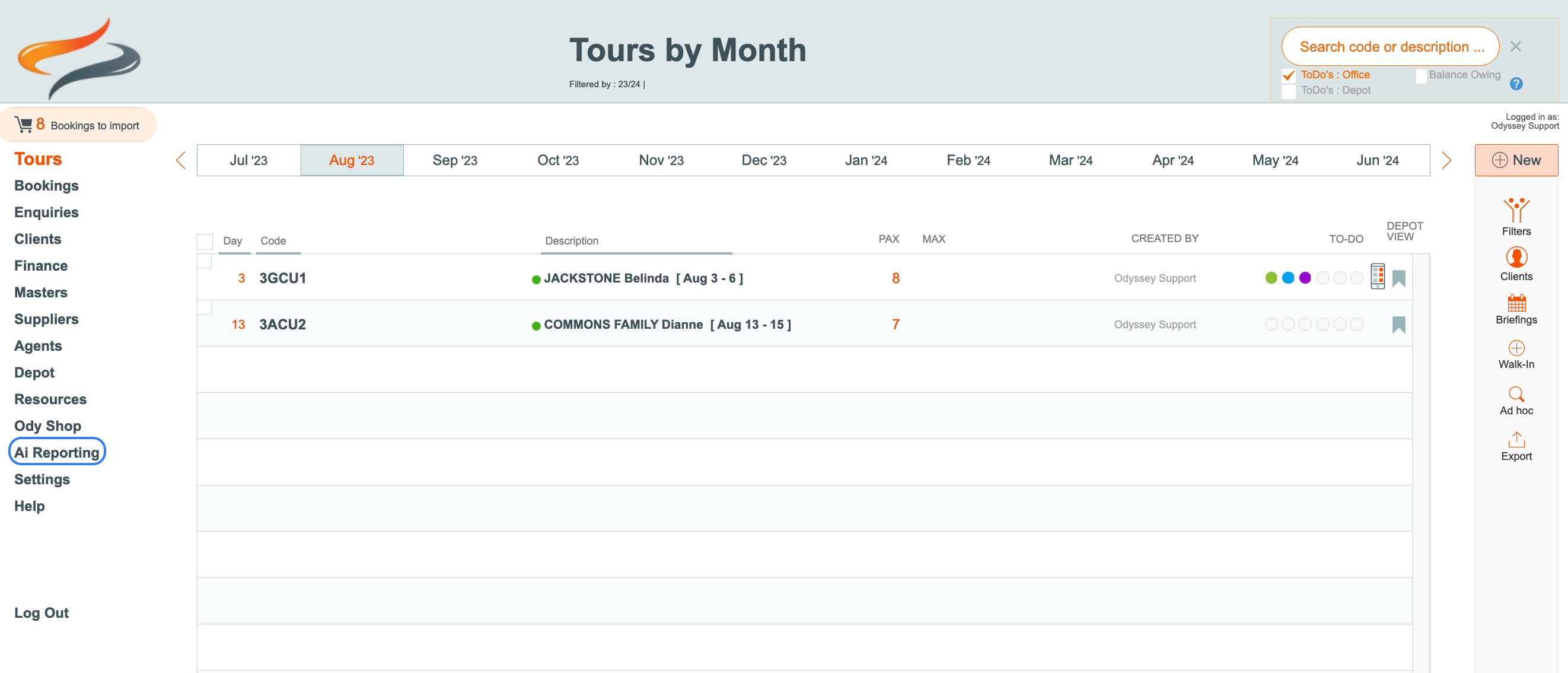Click the shopping cart bookings icon
This screenshot has height=673, width=1568.
click(x=23, y=124)
